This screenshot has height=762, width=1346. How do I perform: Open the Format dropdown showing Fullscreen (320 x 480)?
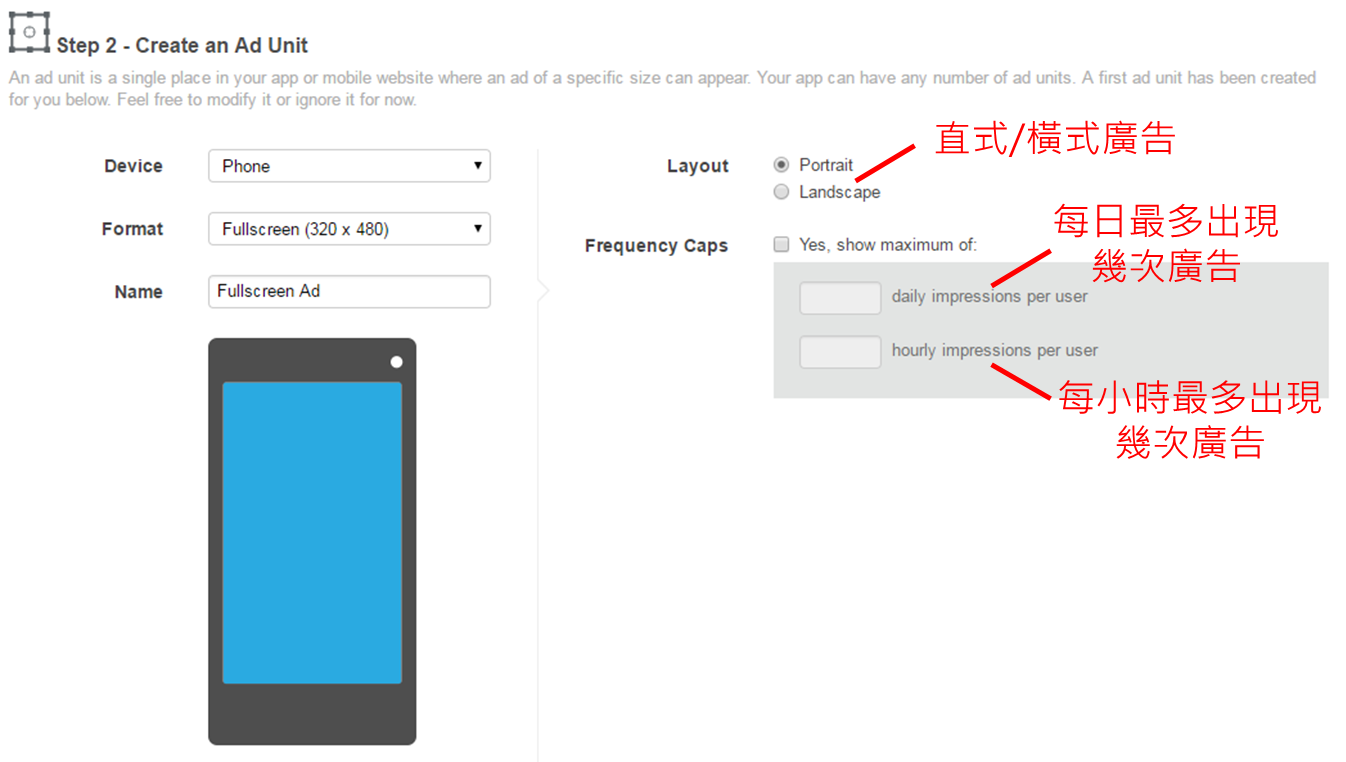tap(349, 229)
